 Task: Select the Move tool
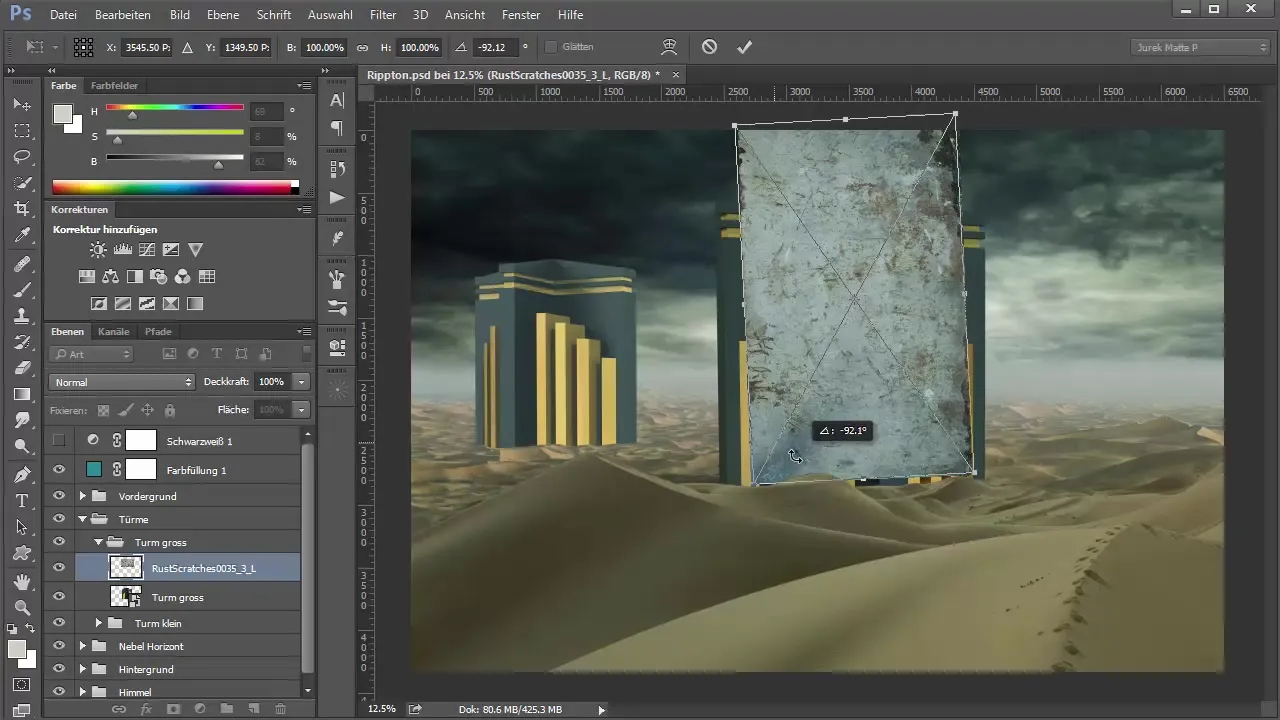22,105
